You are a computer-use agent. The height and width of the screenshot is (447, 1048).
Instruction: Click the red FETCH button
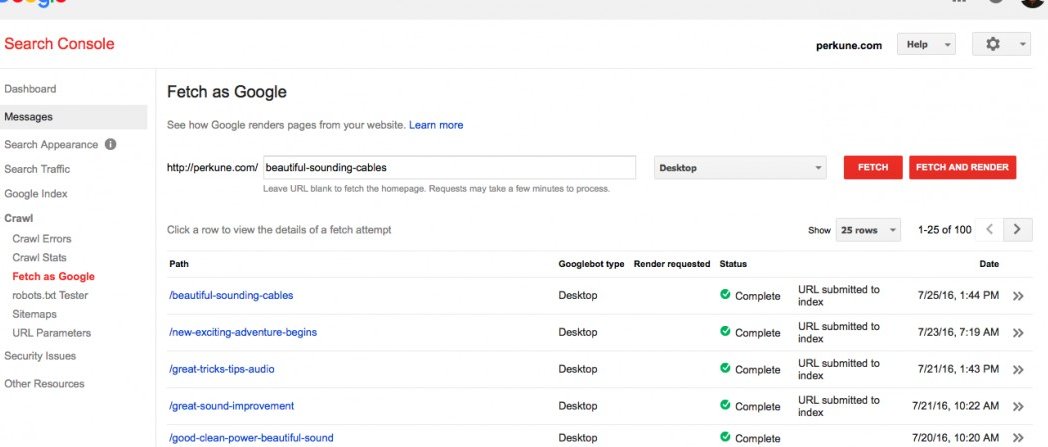coord(873,168)
